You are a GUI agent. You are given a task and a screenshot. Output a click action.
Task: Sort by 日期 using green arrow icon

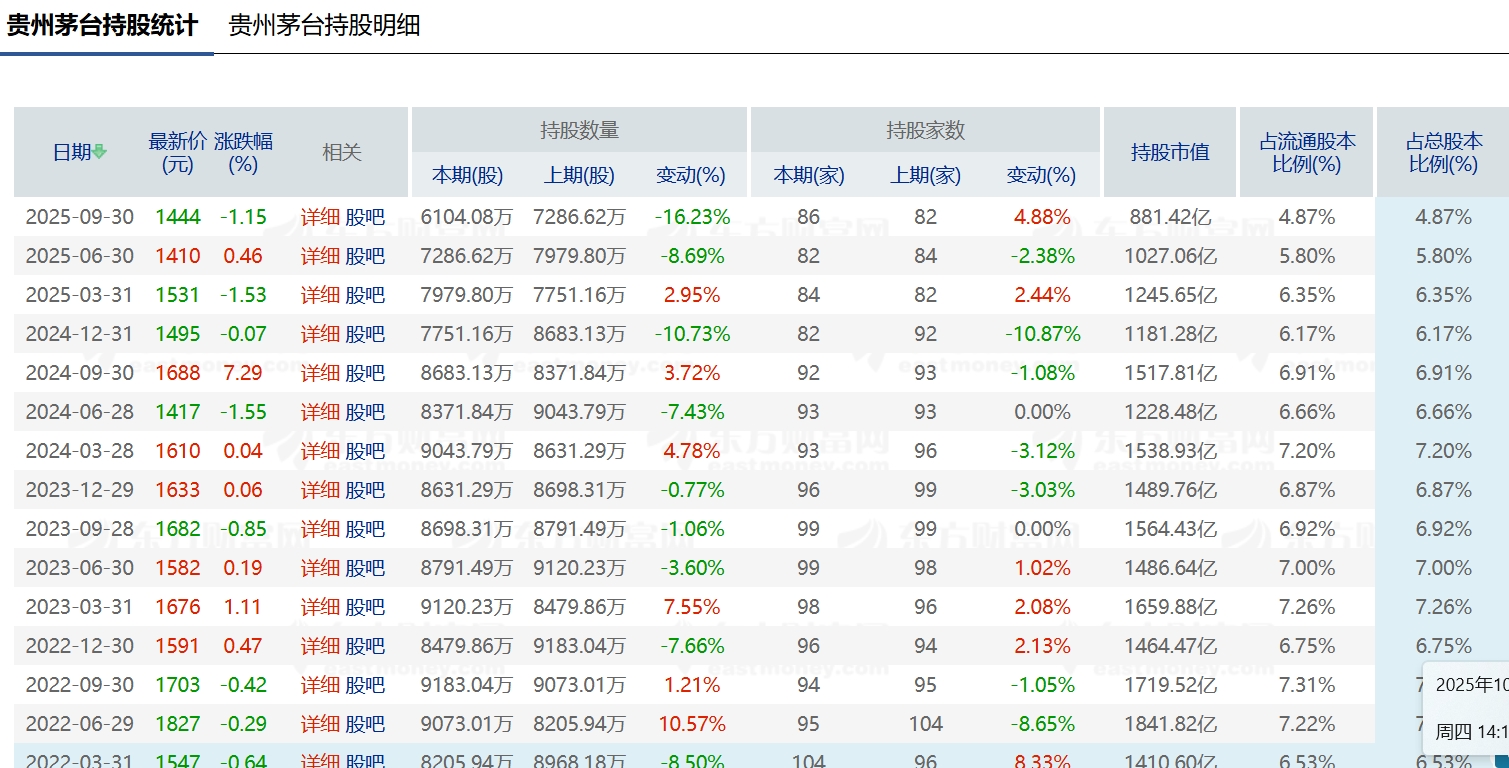click(99, 152)
